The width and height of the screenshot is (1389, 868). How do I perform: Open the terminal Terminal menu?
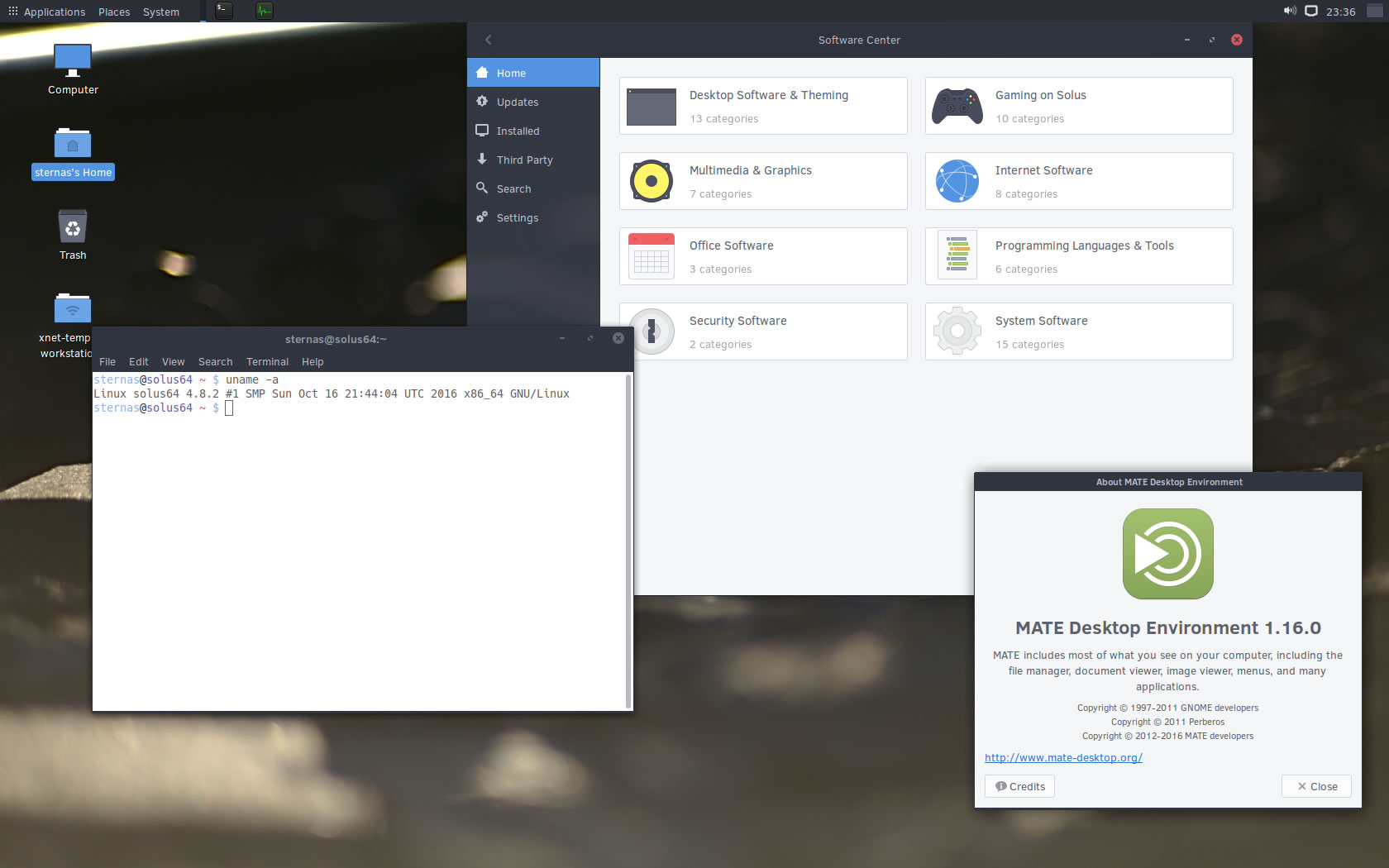tap(267, 361)
